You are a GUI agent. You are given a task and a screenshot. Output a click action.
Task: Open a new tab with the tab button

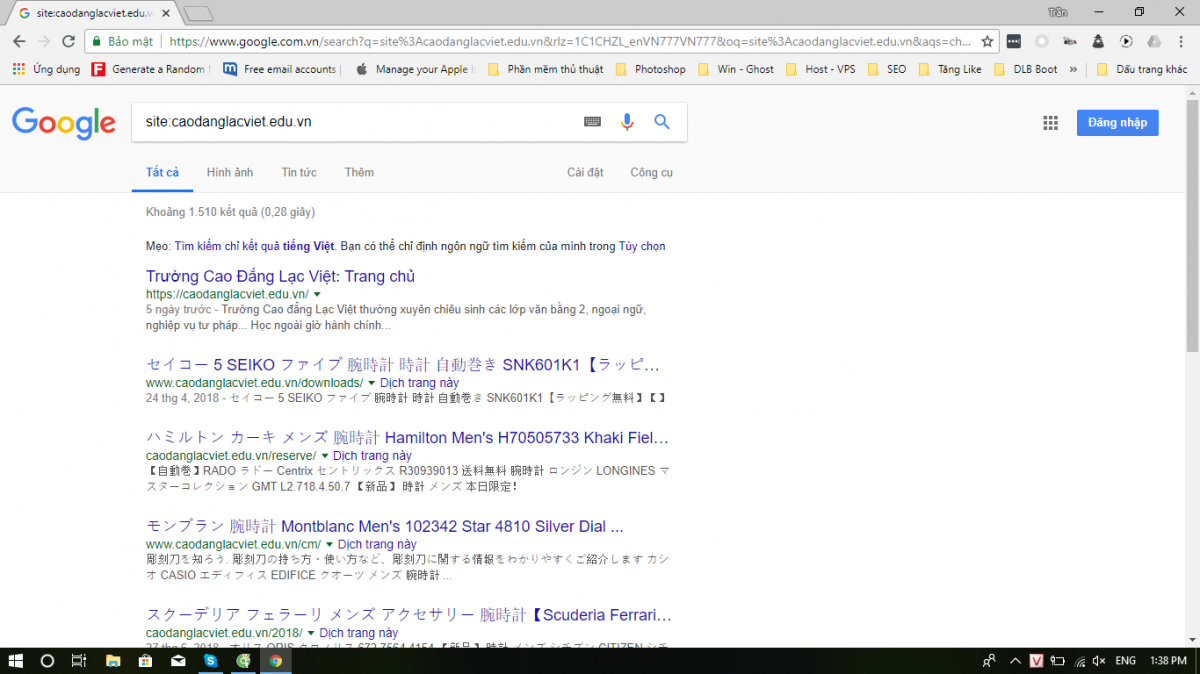(x=199, y=13)
